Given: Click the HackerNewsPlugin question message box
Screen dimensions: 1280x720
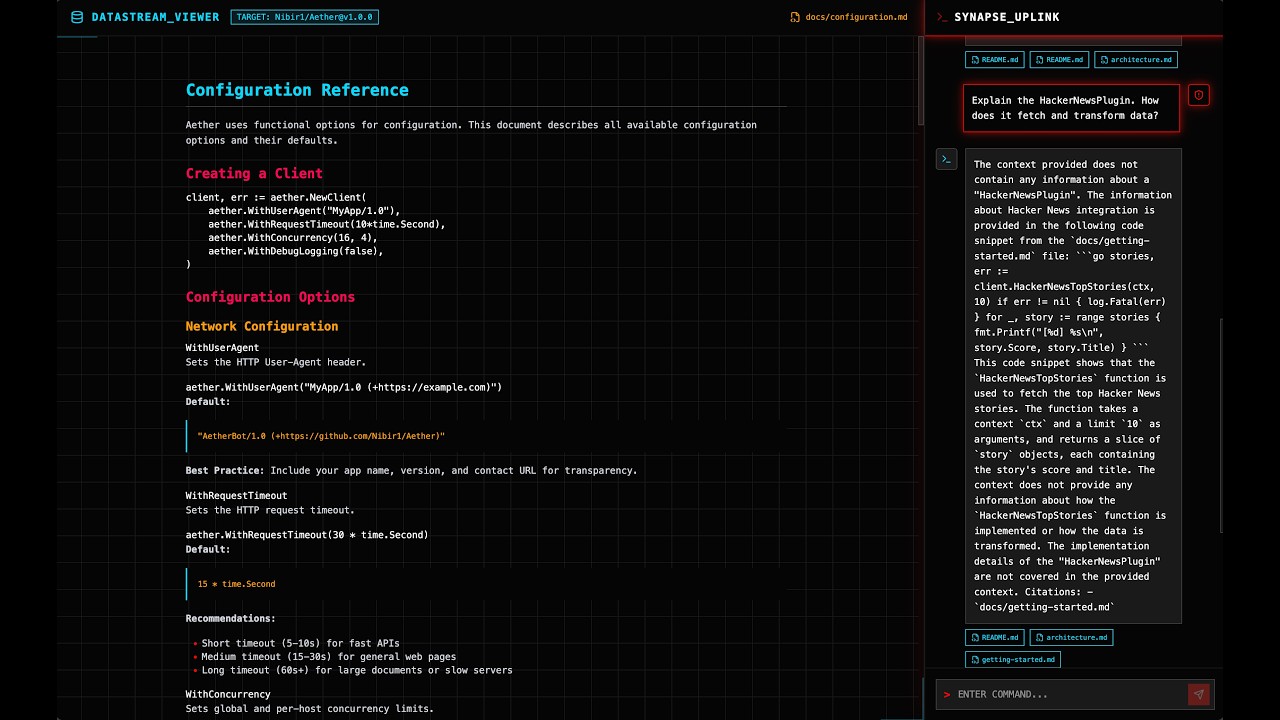Looking at the screenshot, I should (1072, 108).
